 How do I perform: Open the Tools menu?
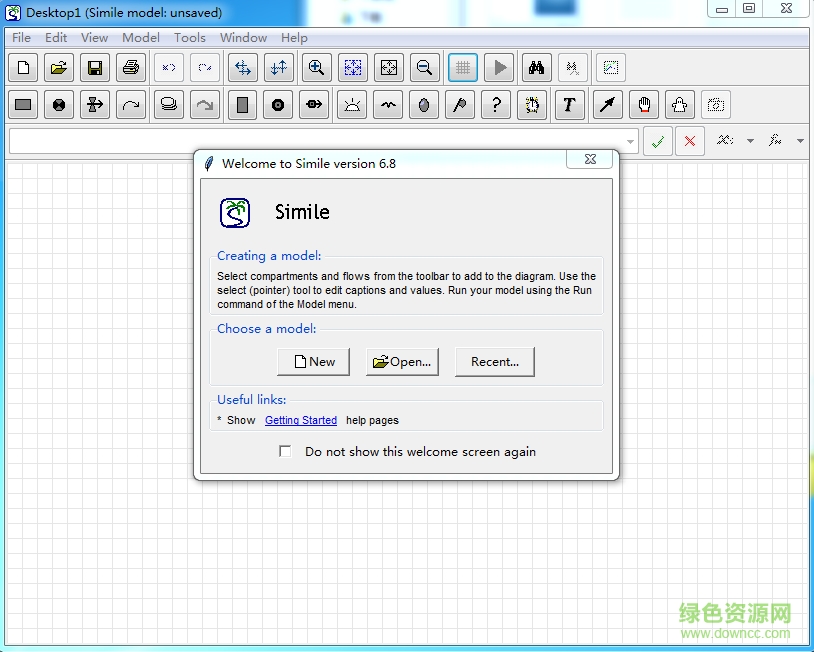pyautogui.click(x=189, y=38)
